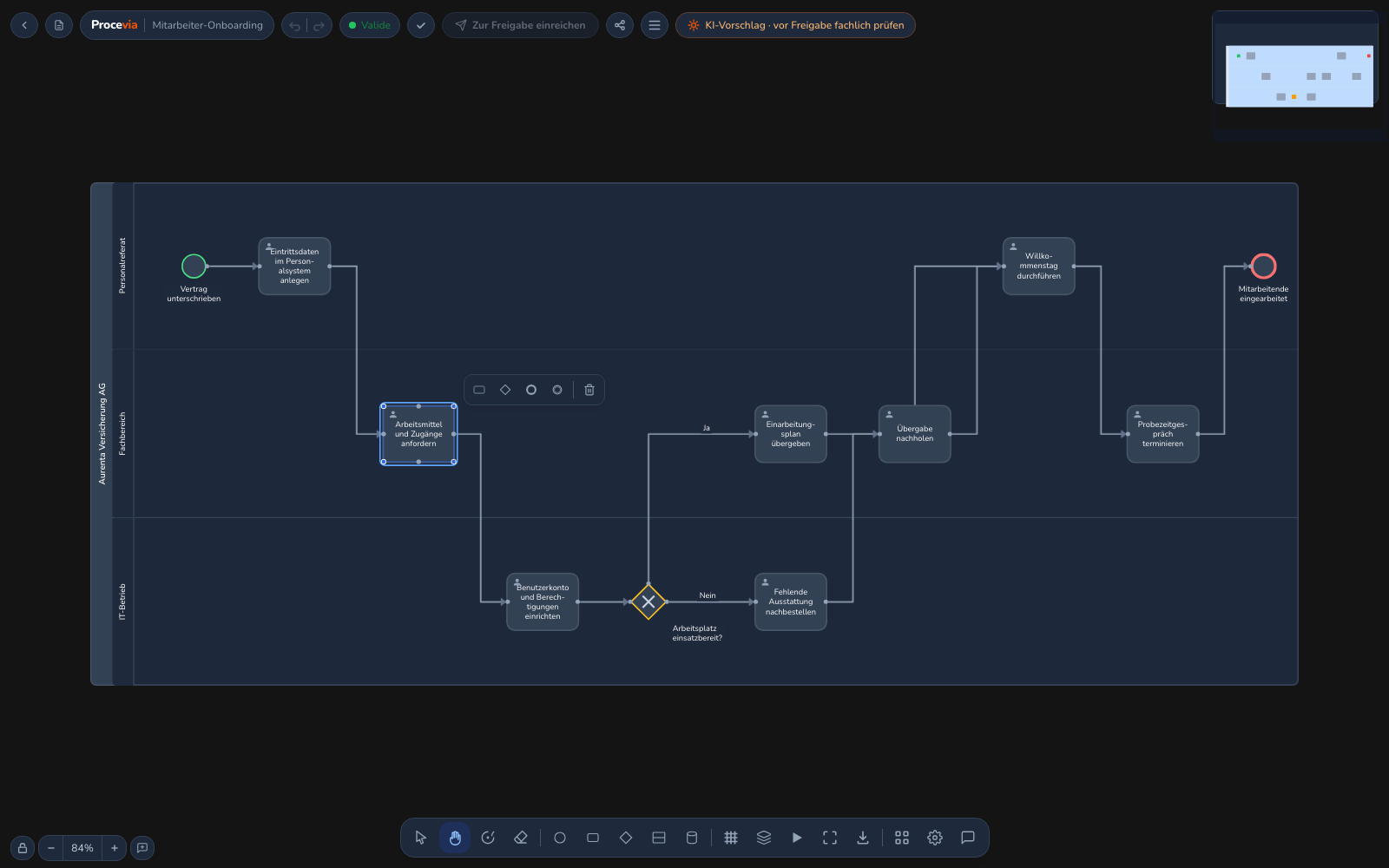
Task: Select task Einarbeitungsplan übergeben
Action: pos(791,434)
